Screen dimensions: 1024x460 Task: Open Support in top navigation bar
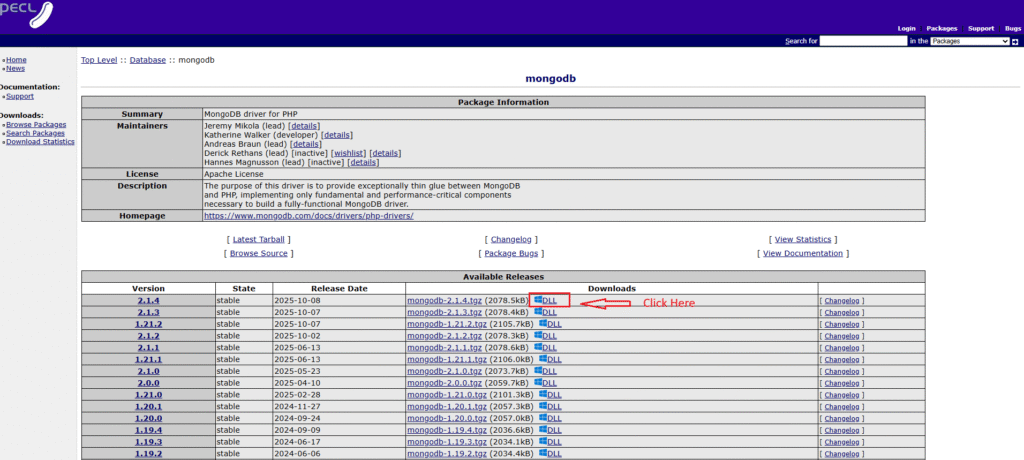[x=980, y=28]
